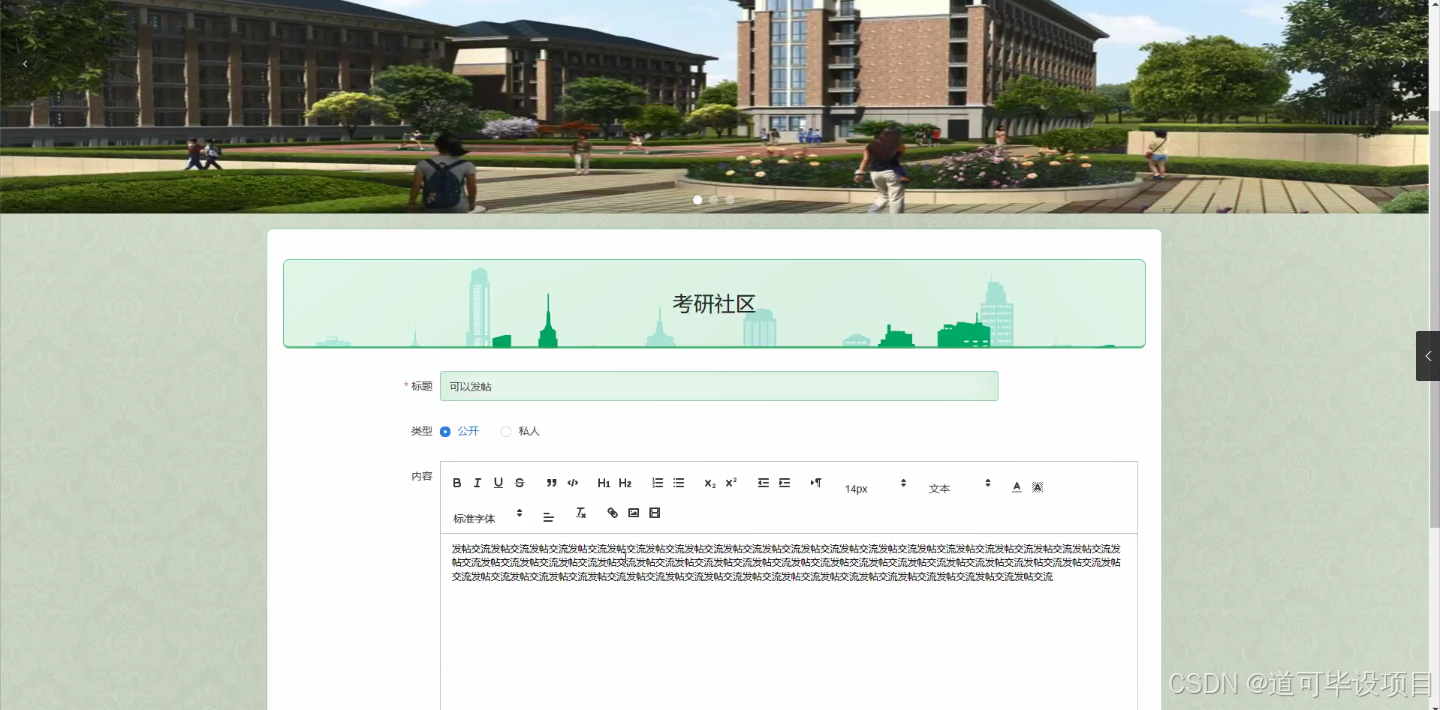Go to the next banner slide
The height and width of the screenshot is (710, 1440).
pos(1404,64)
